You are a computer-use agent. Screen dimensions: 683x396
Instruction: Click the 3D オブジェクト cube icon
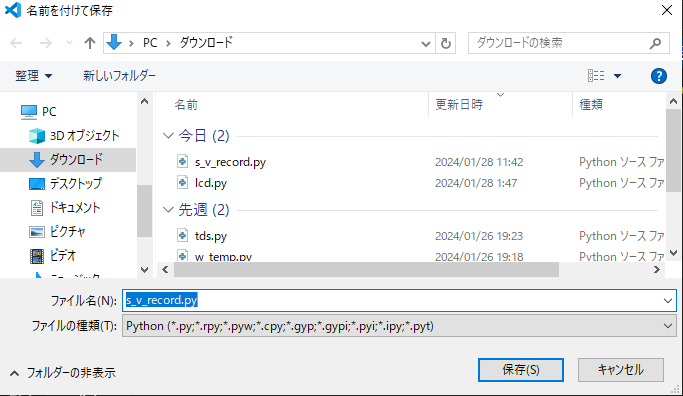click(x=37, y=136)
